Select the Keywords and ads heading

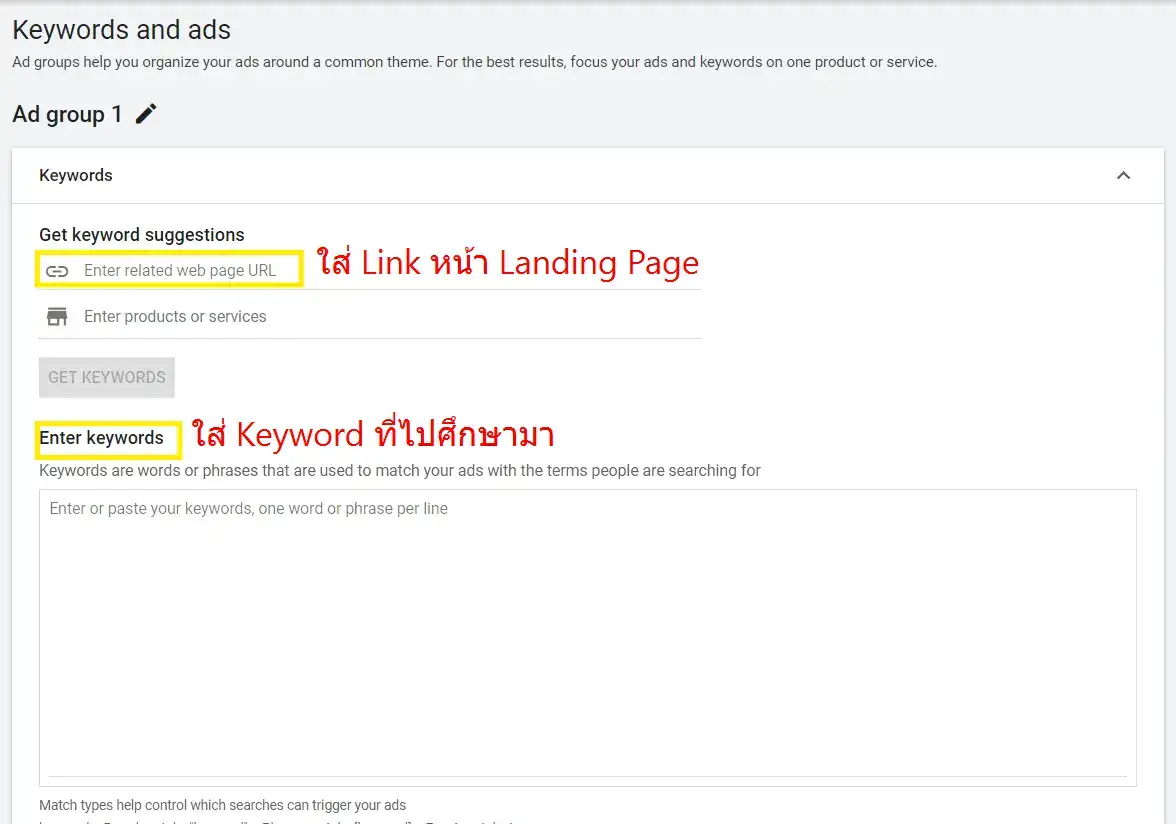pyautogui.click(x=122, y=30)
